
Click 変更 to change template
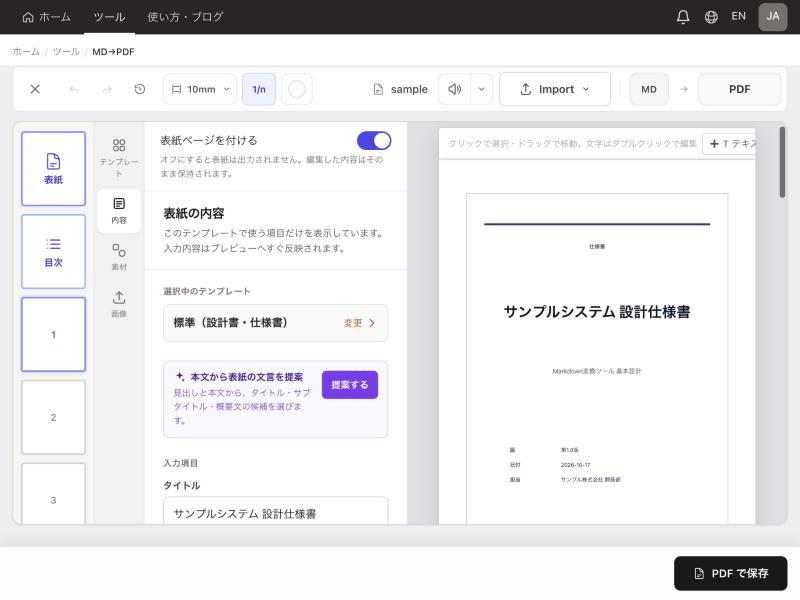pos(359,323)
